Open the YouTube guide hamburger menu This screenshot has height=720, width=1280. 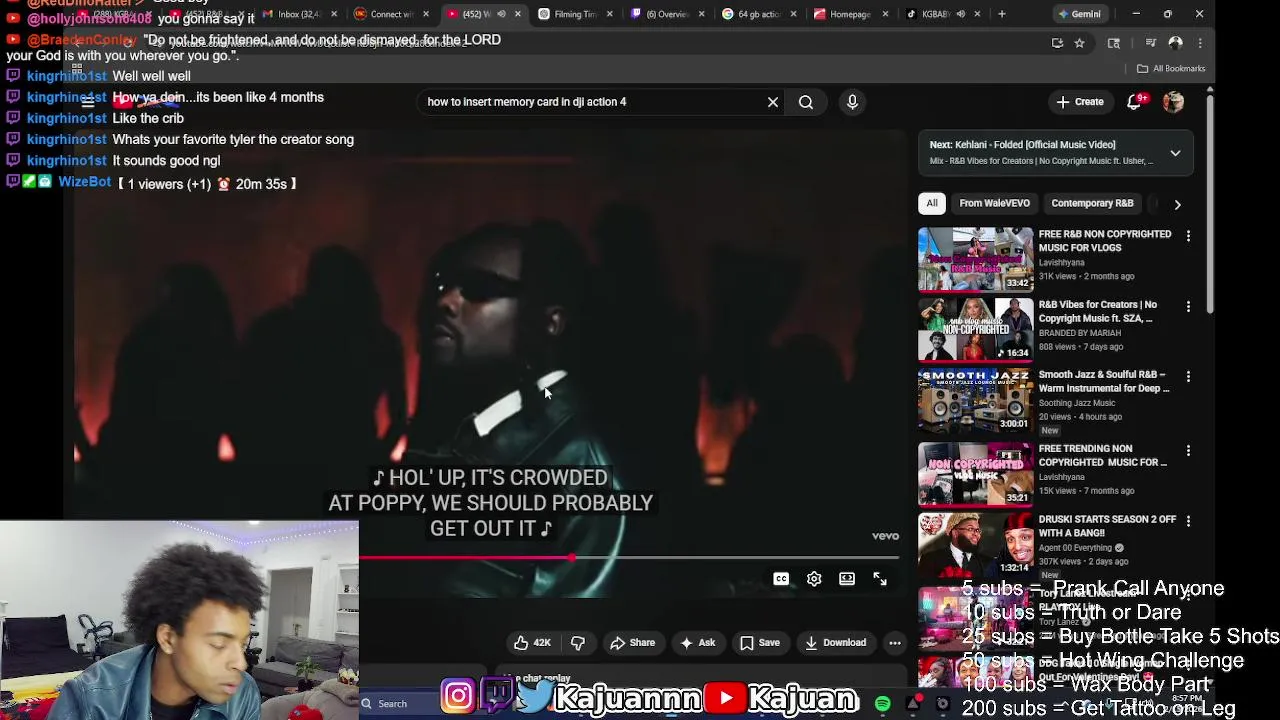pyautogui.click(x=88, y=102)
